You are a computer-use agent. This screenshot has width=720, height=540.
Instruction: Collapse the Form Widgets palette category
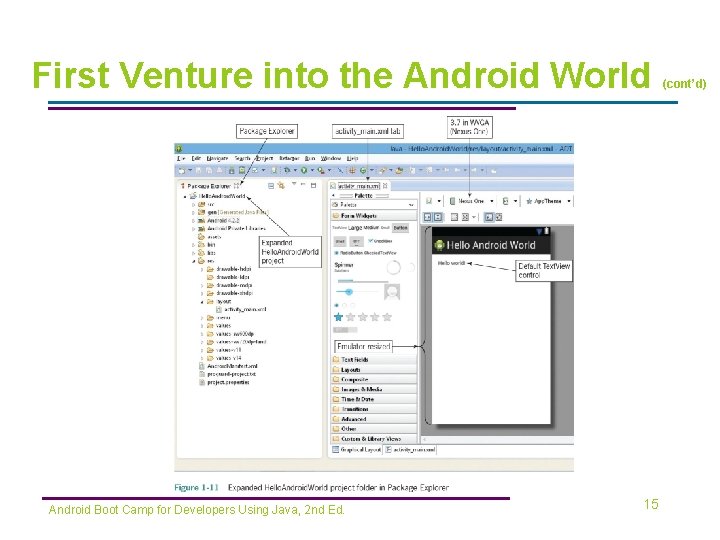click(374, 215)
